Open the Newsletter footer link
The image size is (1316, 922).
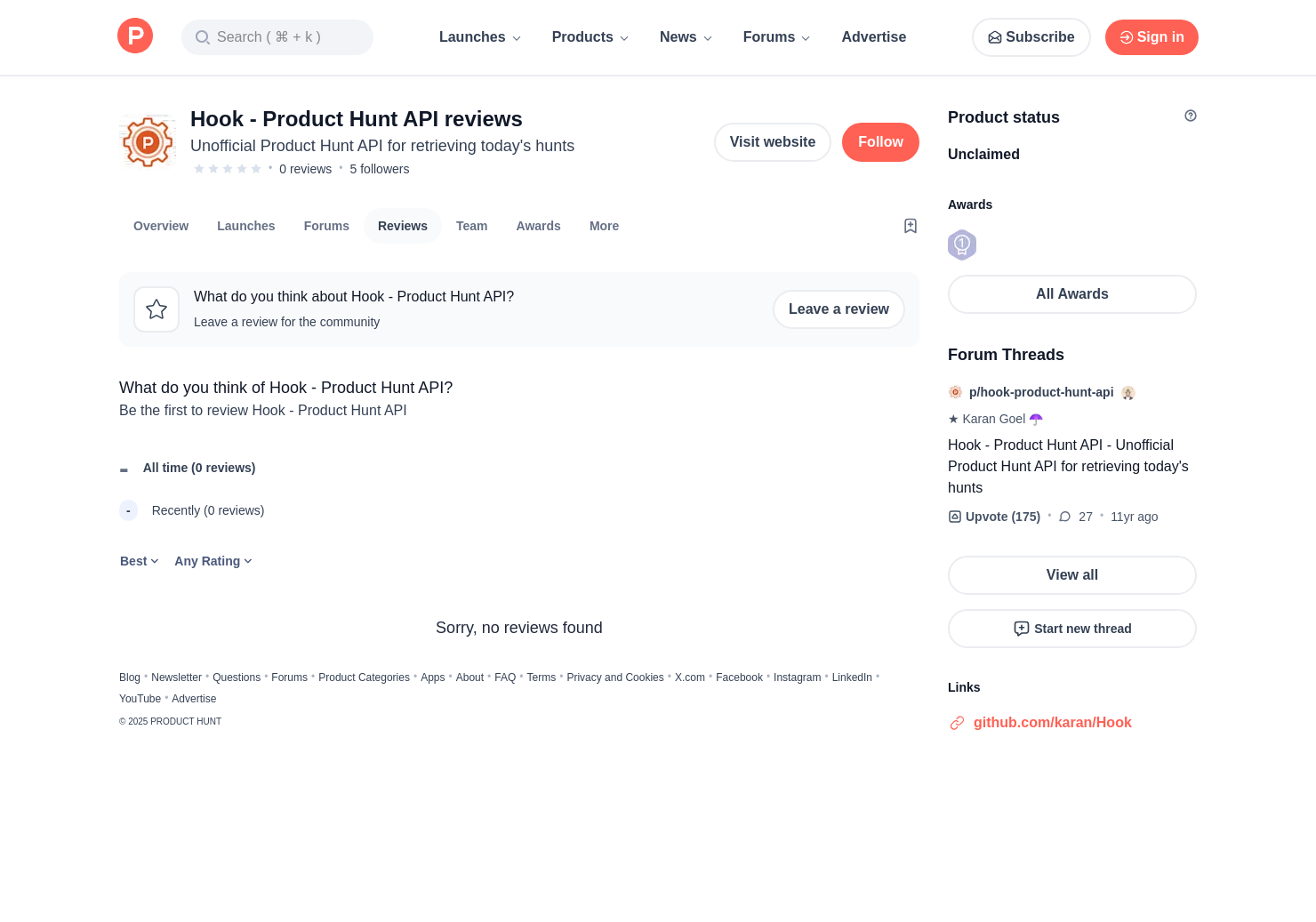pyautogui.click(x=176, y=677)
